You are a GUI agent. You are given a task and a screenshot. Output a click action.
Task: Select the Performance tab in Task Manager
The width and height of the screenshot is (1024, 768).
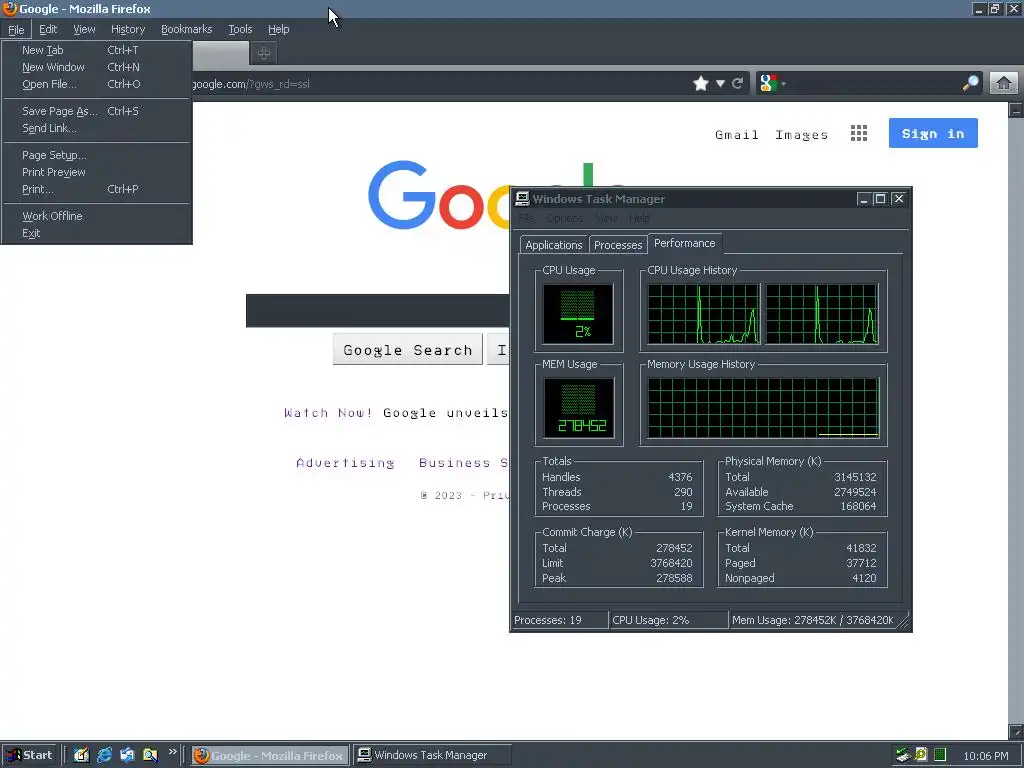click(x=684, y=243)
